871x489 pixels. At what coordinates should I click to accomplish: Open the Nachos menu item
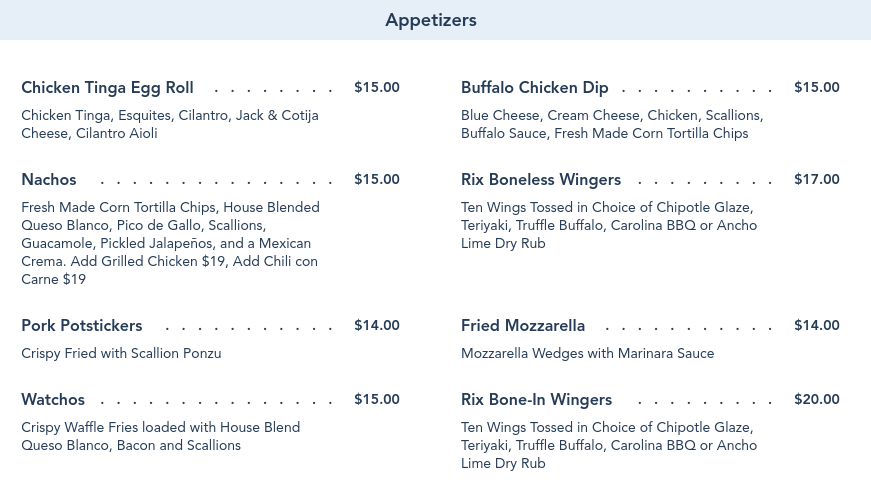49,179
